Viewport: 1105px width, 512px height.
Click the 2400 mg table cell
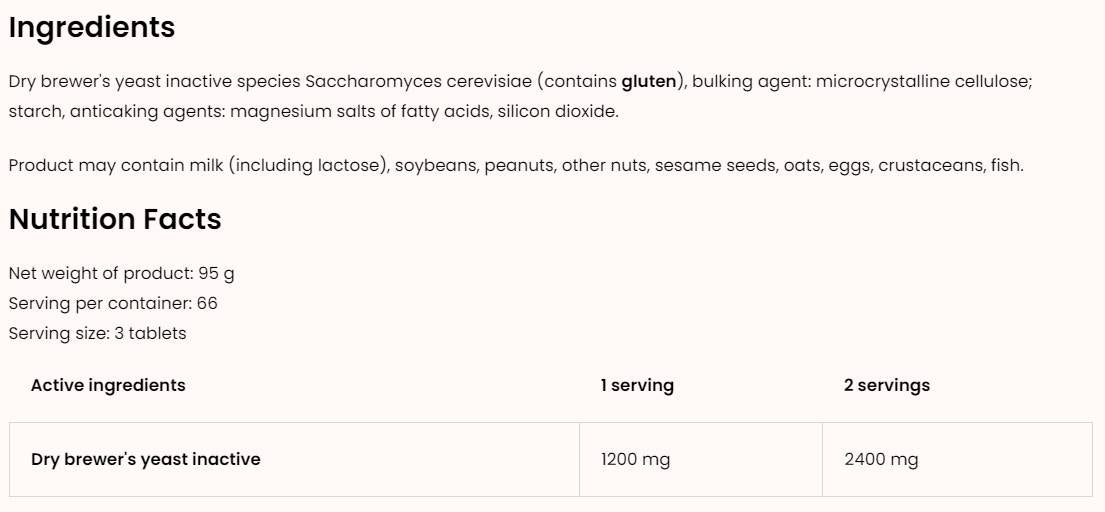point(881,459)
